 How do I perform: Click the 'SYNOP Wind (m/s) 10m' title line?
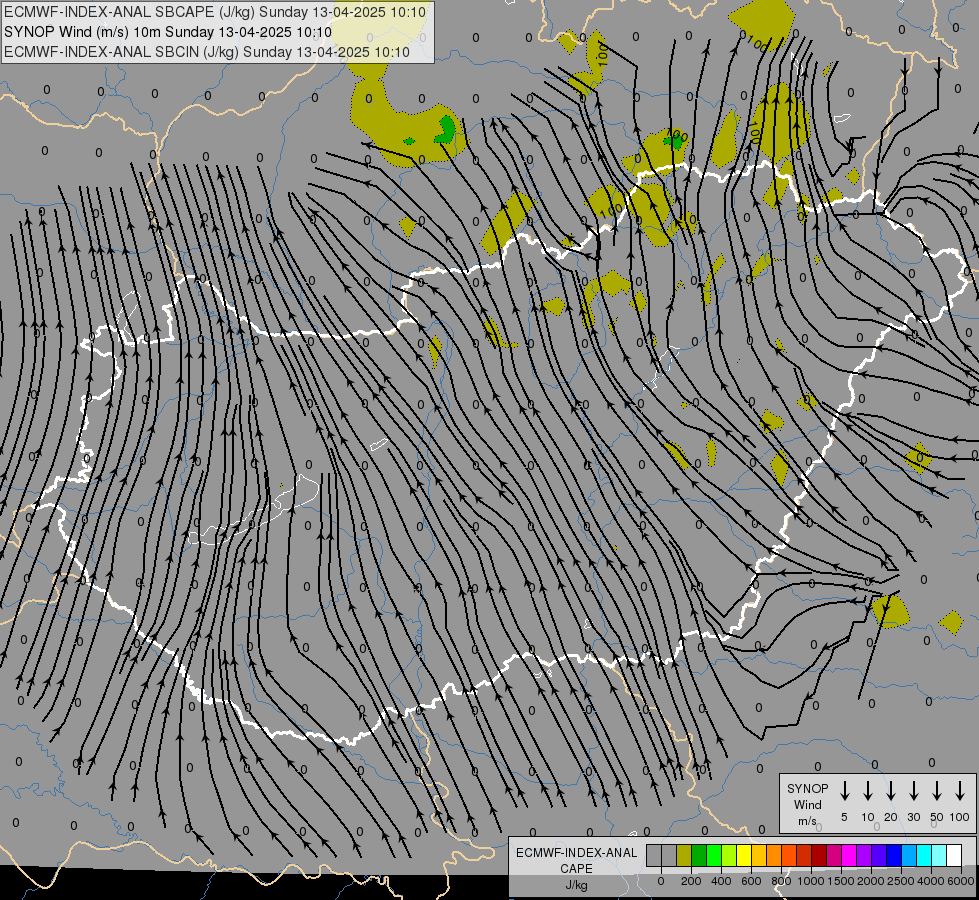(167, 32)
